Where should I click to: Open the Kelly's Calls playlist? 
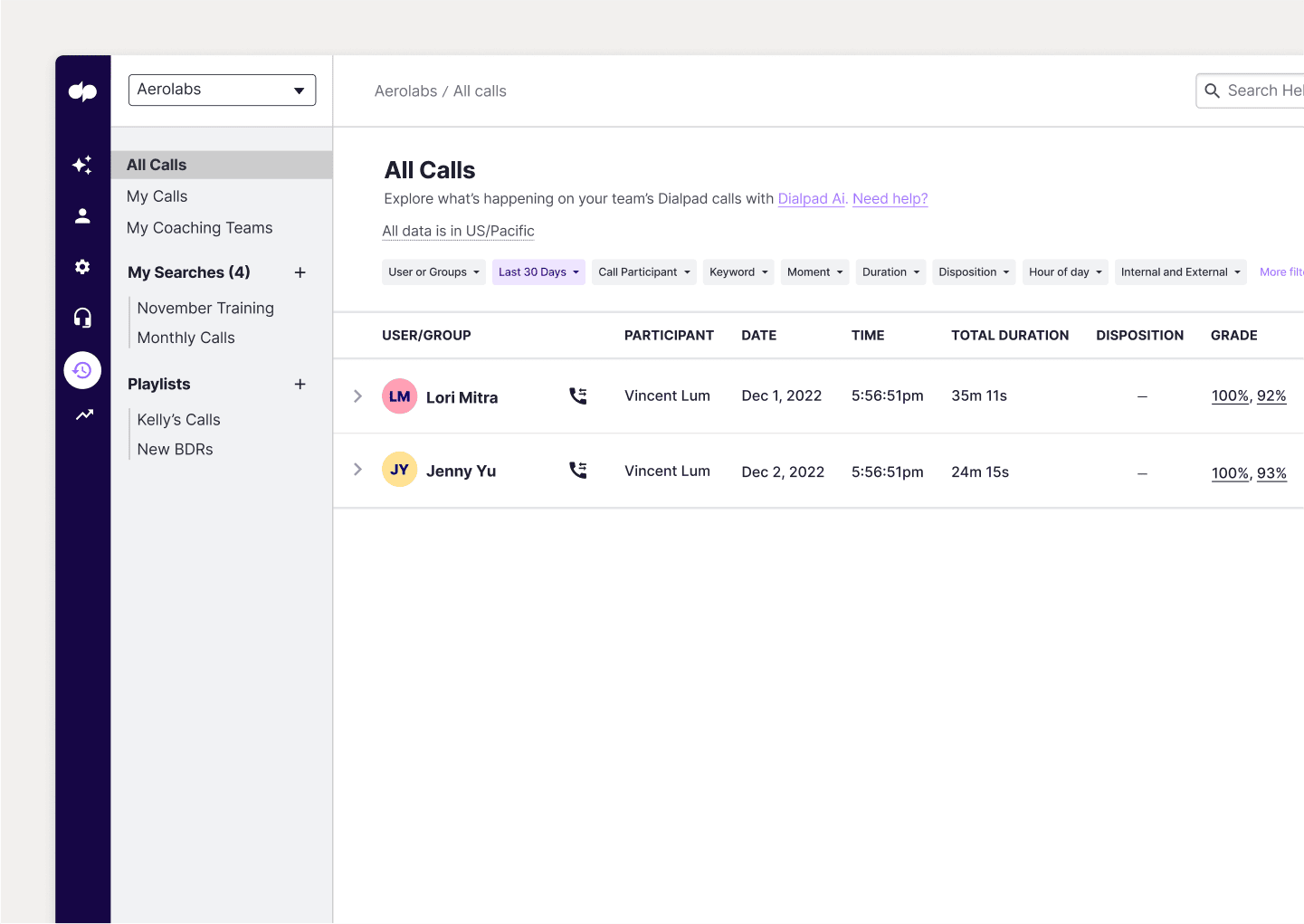(x=178, y=419)
